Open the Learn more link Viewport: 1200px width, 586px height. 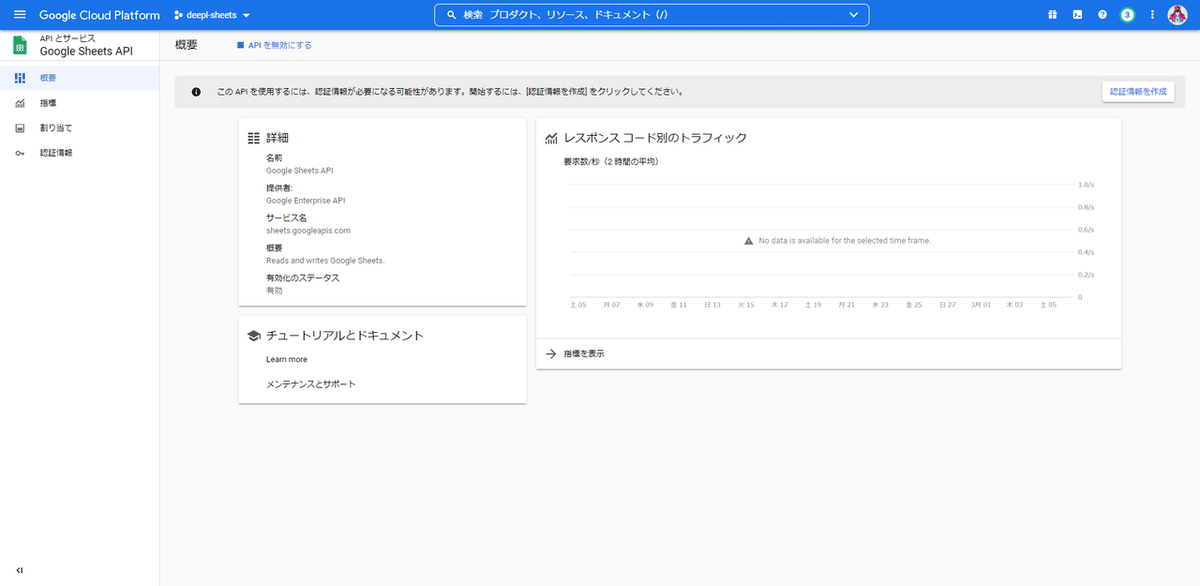pos(287,359)
